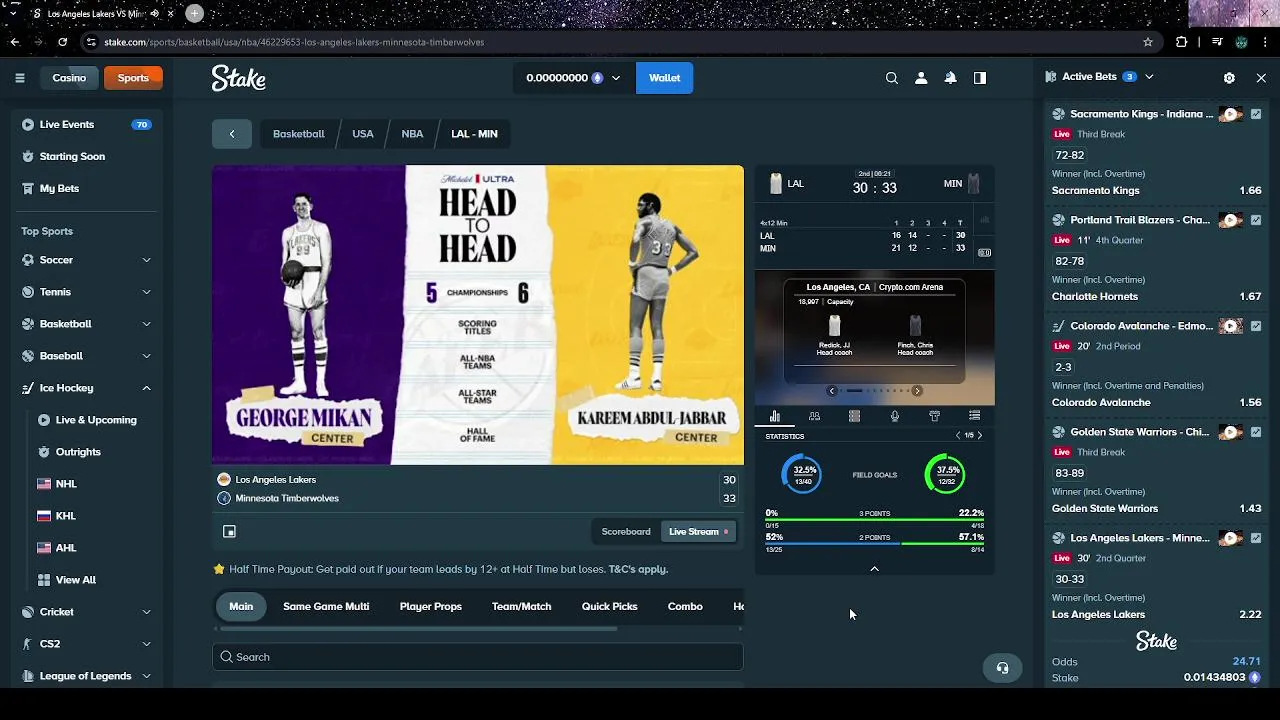
Task: Click the NBA breadcrumb
Action: point(412,134)
